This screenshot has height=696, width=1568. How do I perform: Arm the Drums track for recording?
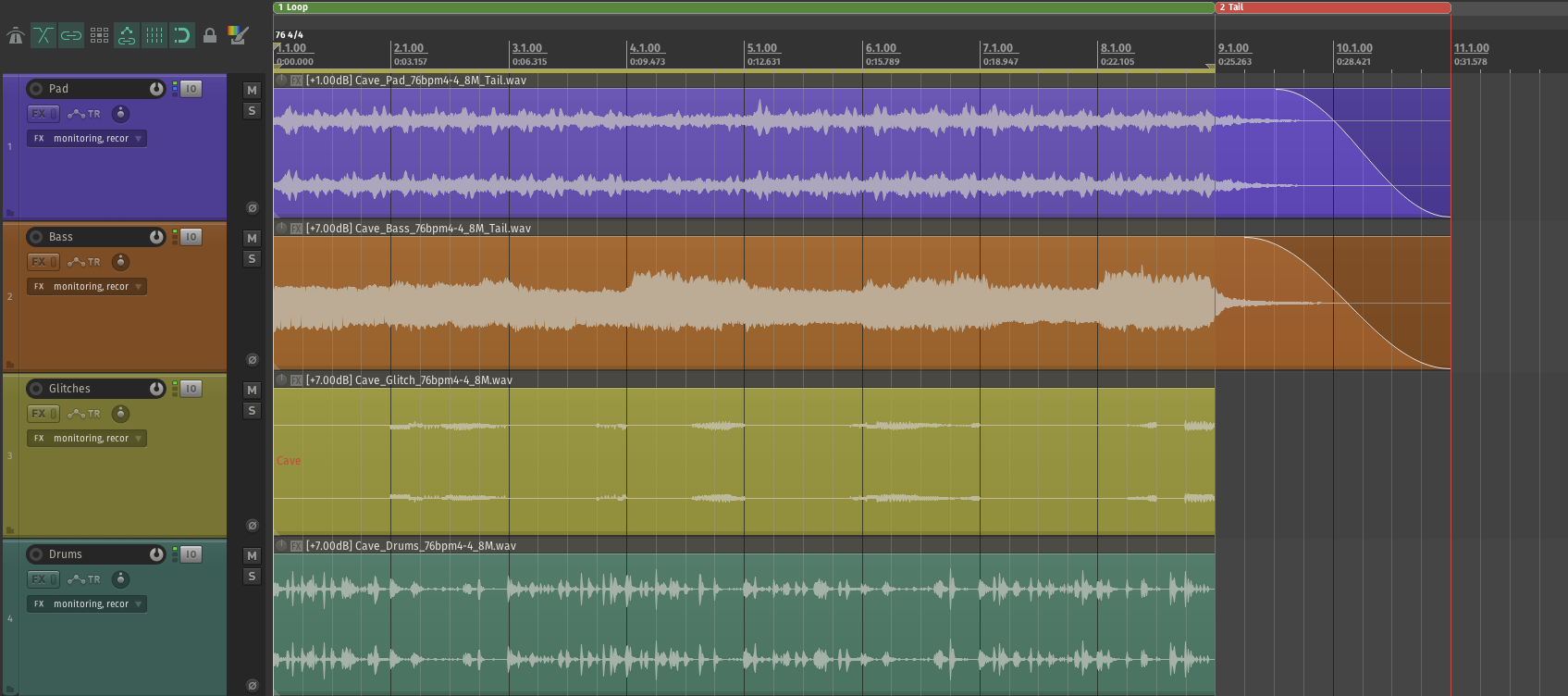pos(36,554)
